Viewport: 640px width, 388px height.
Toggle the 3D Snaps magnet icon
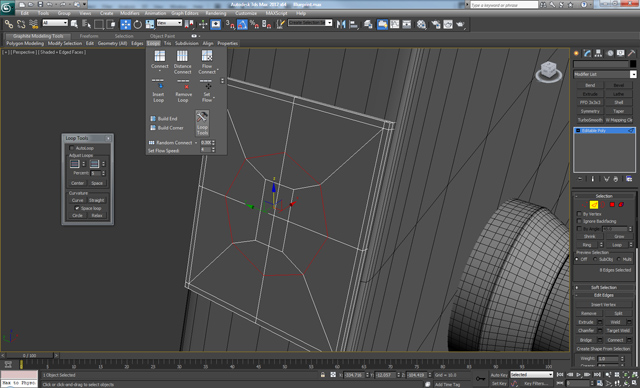[x=230, y=24]
